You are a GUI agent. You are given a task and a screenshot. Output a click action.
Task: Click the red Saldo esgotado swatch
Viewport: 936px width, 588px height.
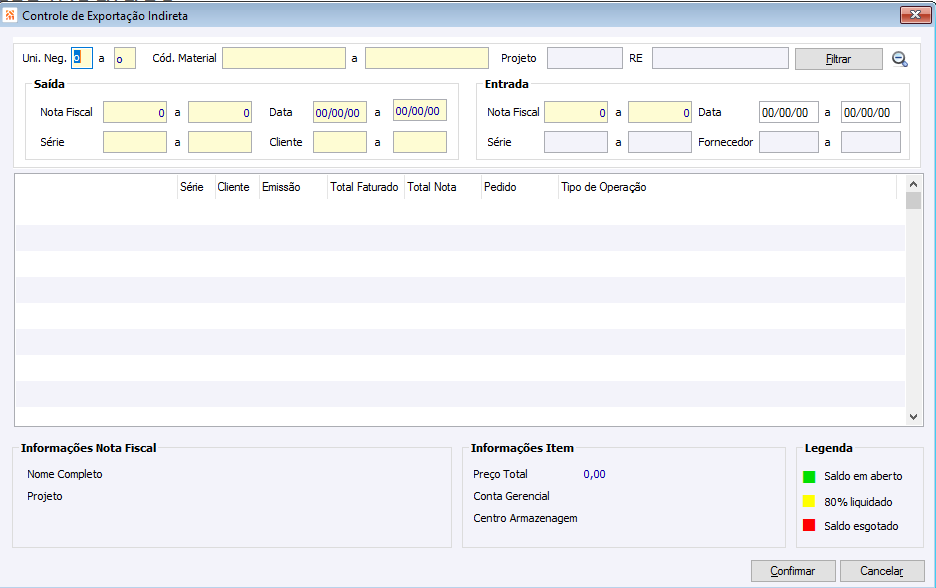(x=809, y=525)
